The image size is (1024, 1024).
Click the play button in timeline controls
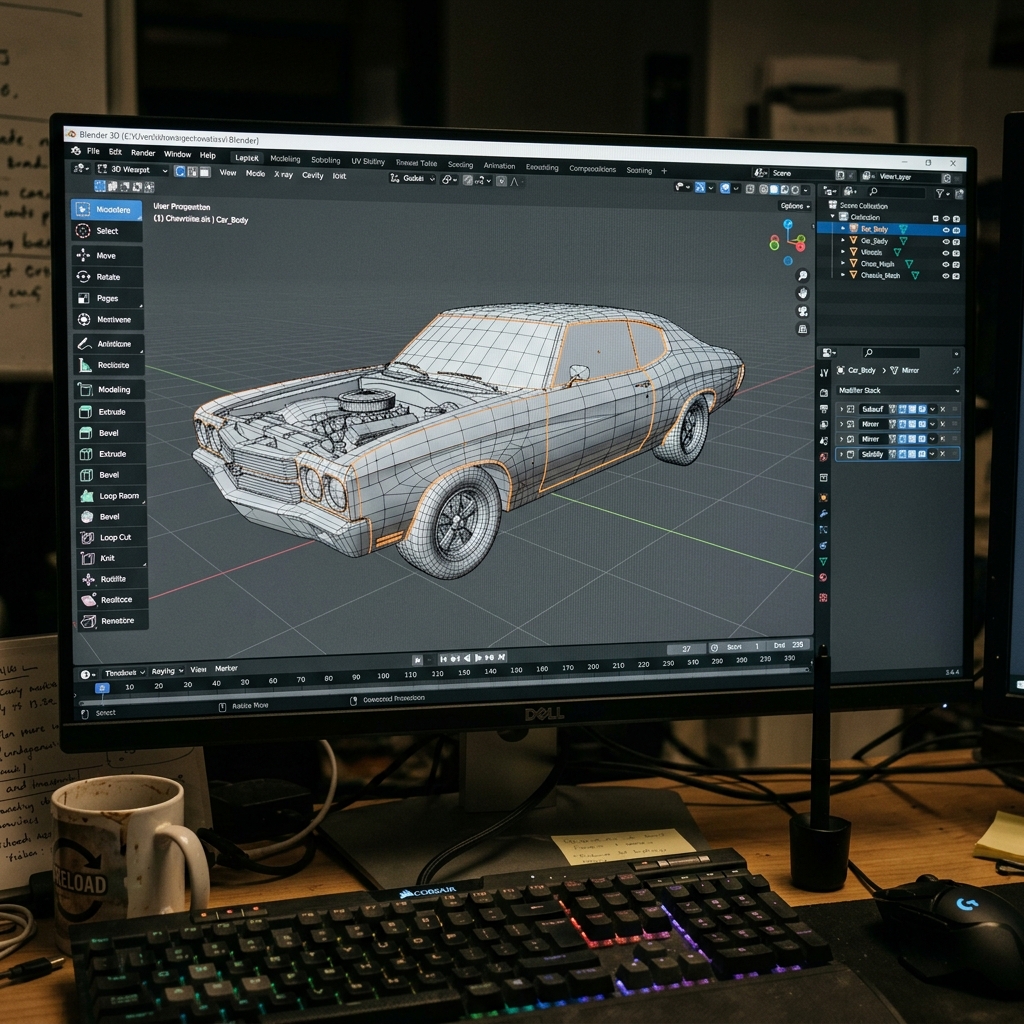tap(478, 658)
